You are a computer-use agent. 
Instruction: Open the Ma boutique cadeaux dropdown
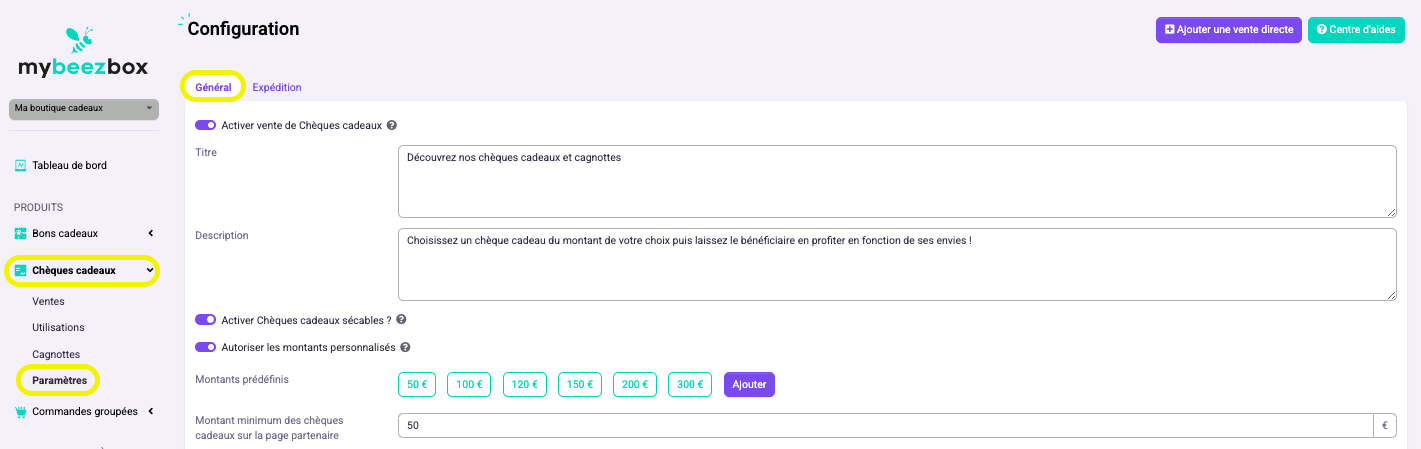pyautogui.click(x=84, y=108)
